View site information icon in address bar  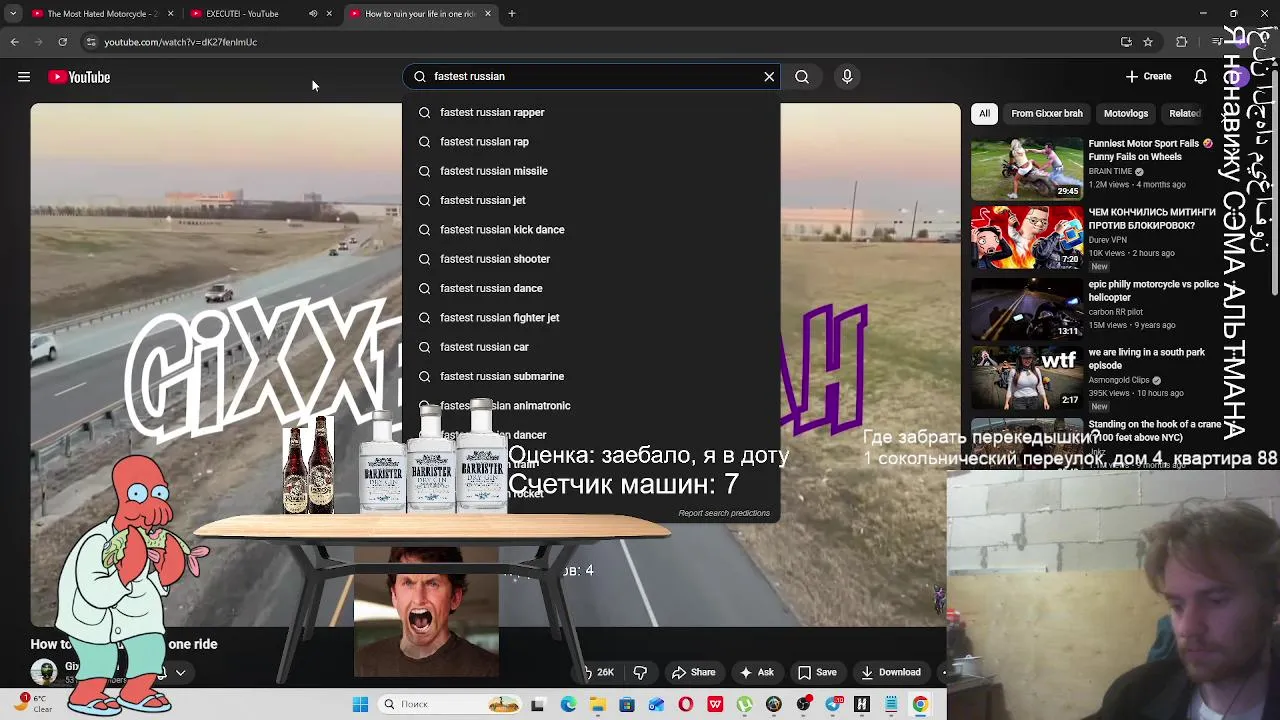(91, 42)
